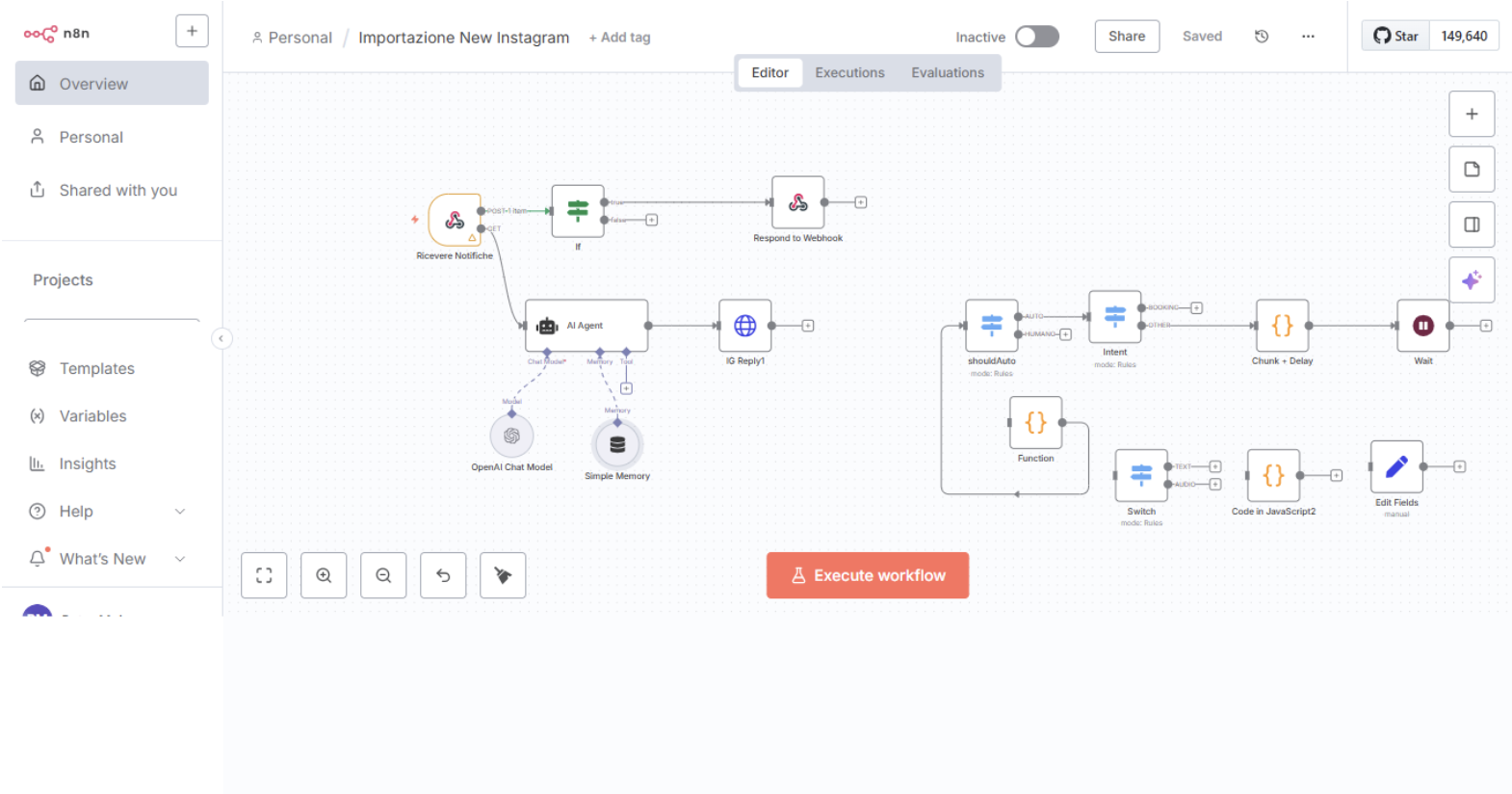Open Personal in sidebar
1512x794 pixels.
click(112, 137)
